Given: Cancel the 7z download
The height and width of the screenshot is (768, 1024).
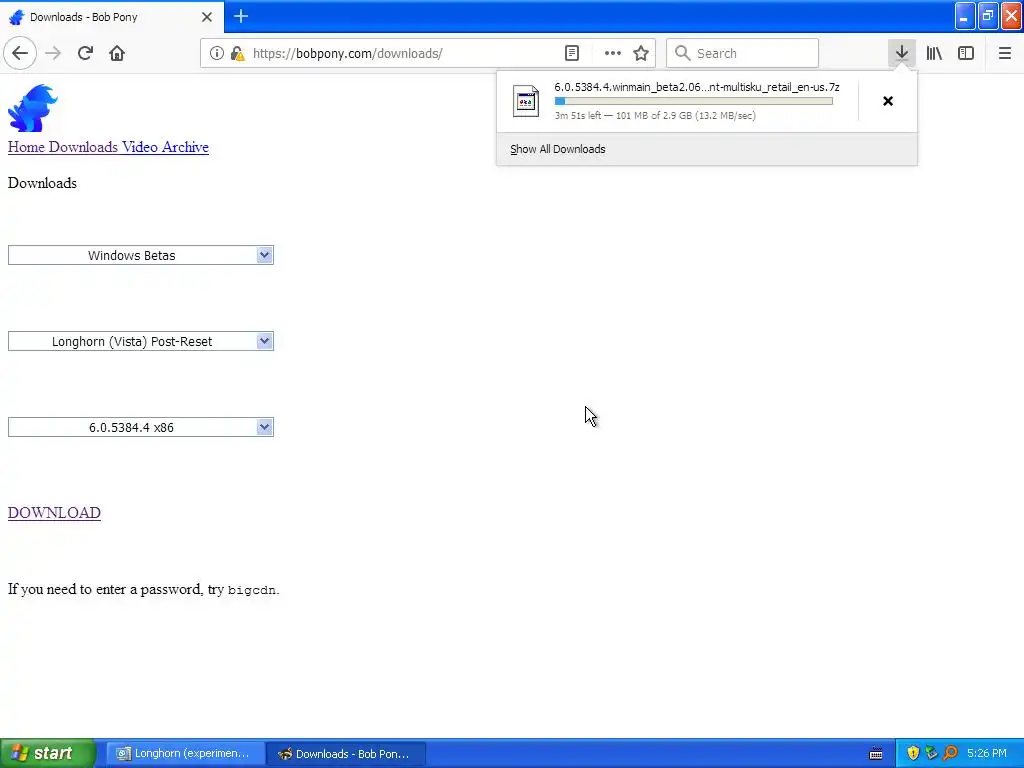Looking at the screenshot, I should (888, 101).
